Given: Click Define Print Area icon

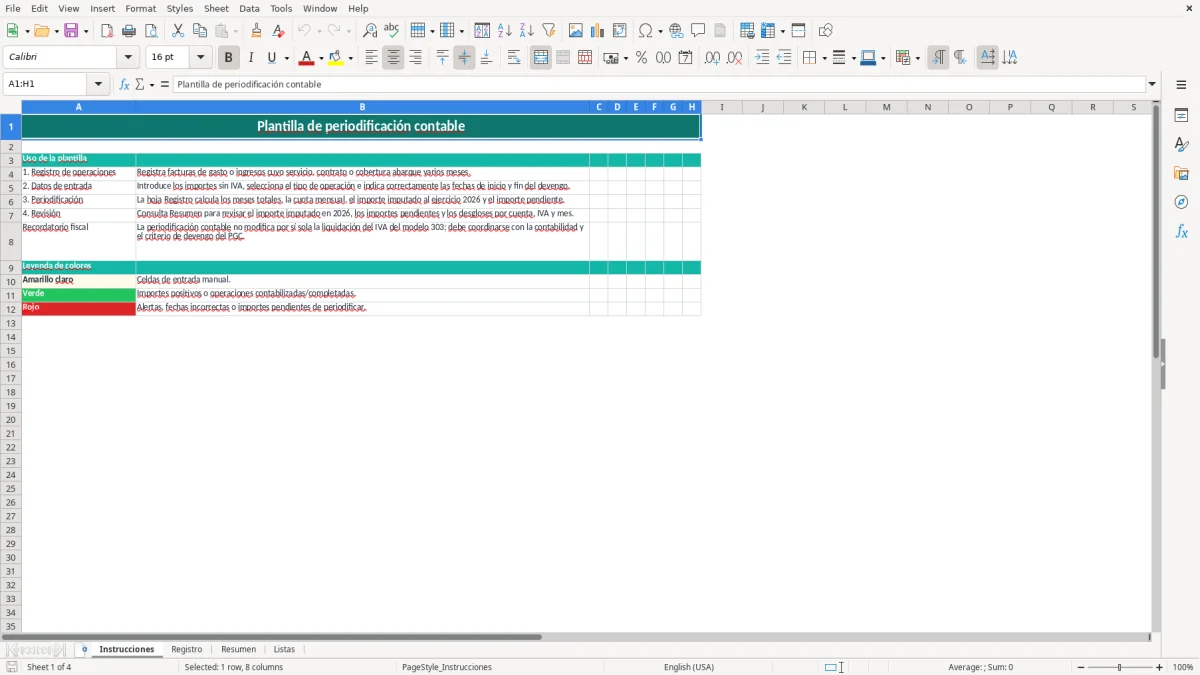Looking at the screenshot, I should click(747, 31).
